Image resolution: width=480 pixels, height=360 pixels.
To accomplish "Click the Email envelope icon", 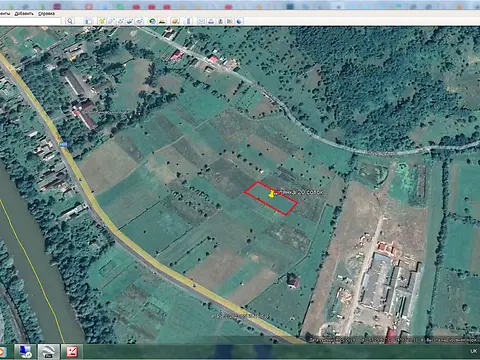I will 201,21.
